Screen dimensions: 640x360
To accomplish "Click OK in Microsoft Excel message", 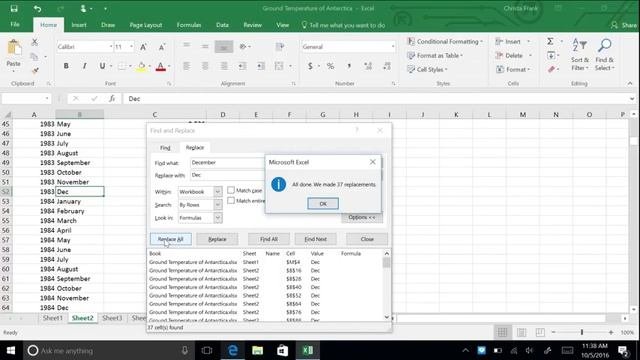I will click(323, 203).
